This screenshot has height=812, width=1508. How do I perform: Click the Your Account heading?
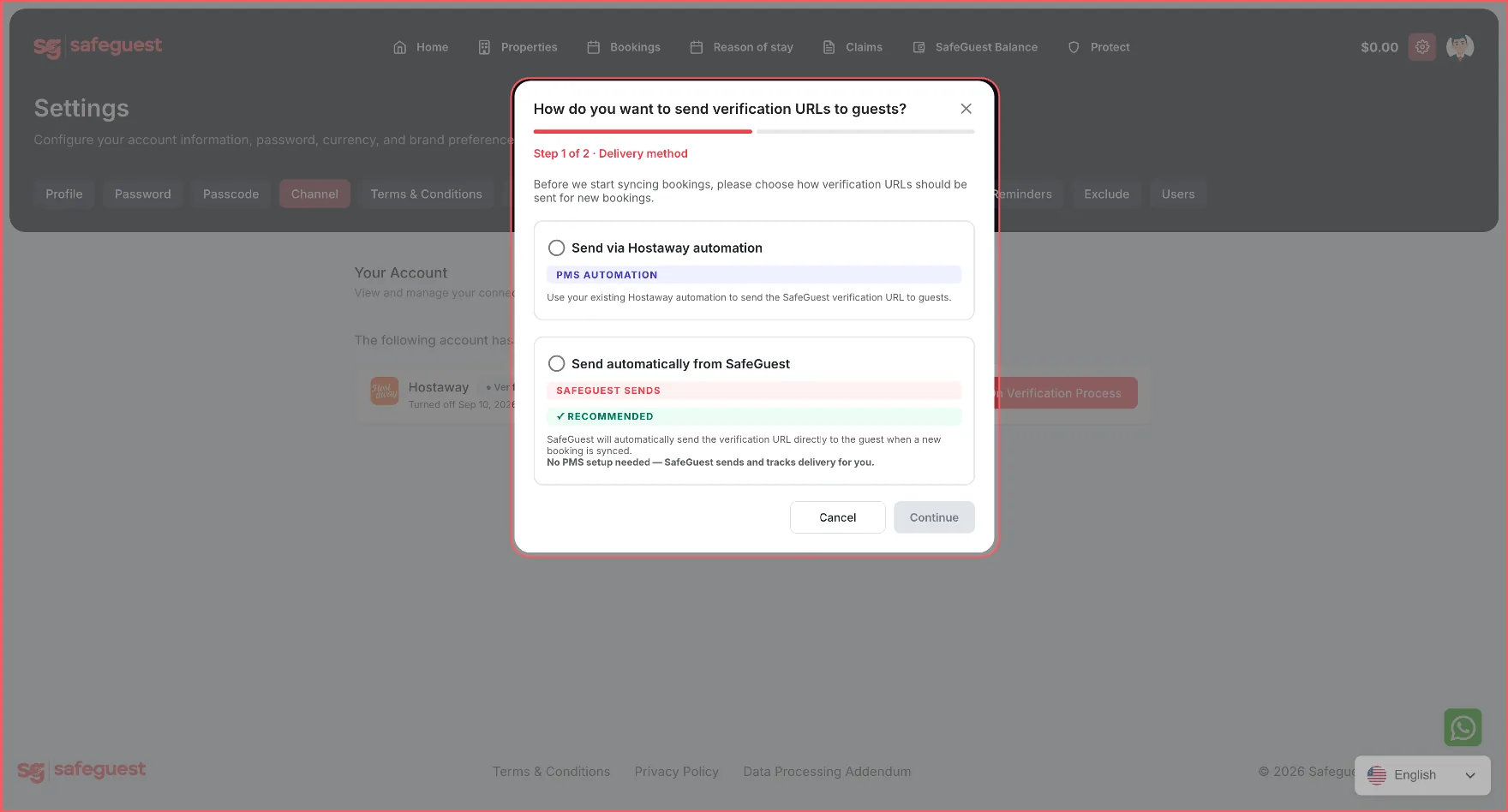401,272
